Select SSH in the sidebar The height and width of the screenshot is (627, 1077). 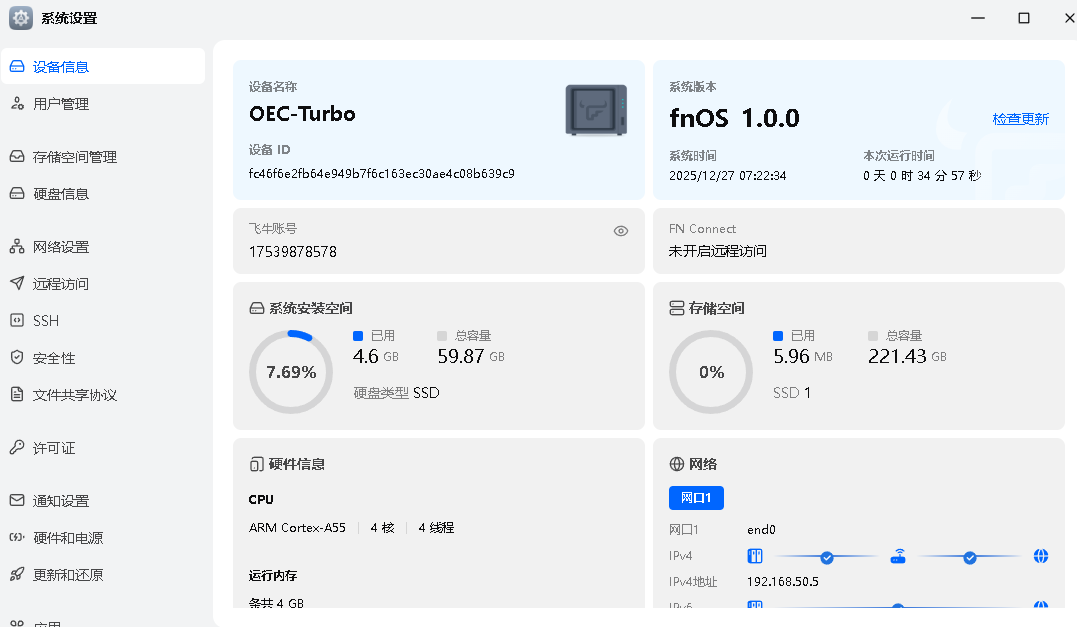103,320
